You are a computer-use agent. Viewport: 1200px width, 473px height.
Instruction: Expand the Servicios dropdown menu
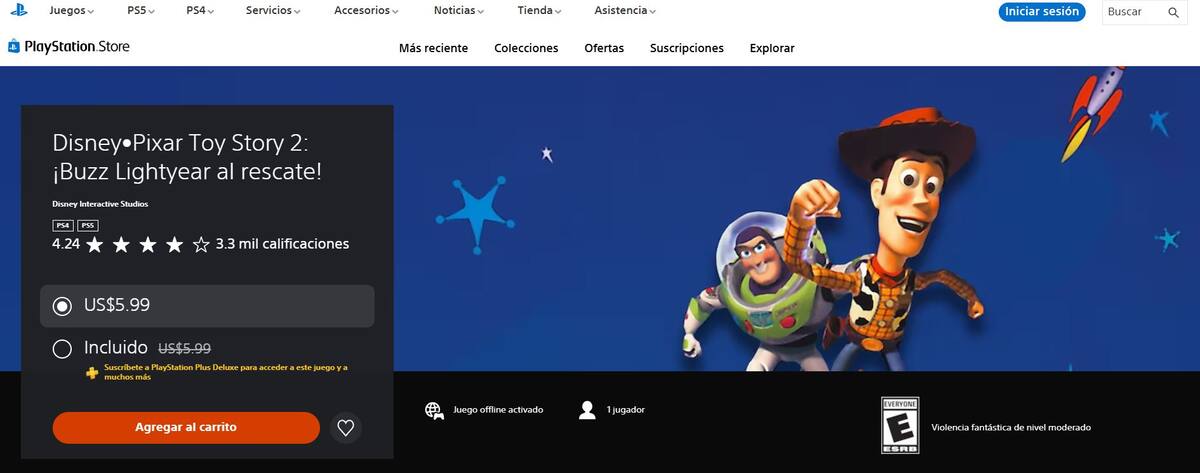pos(273,11)
